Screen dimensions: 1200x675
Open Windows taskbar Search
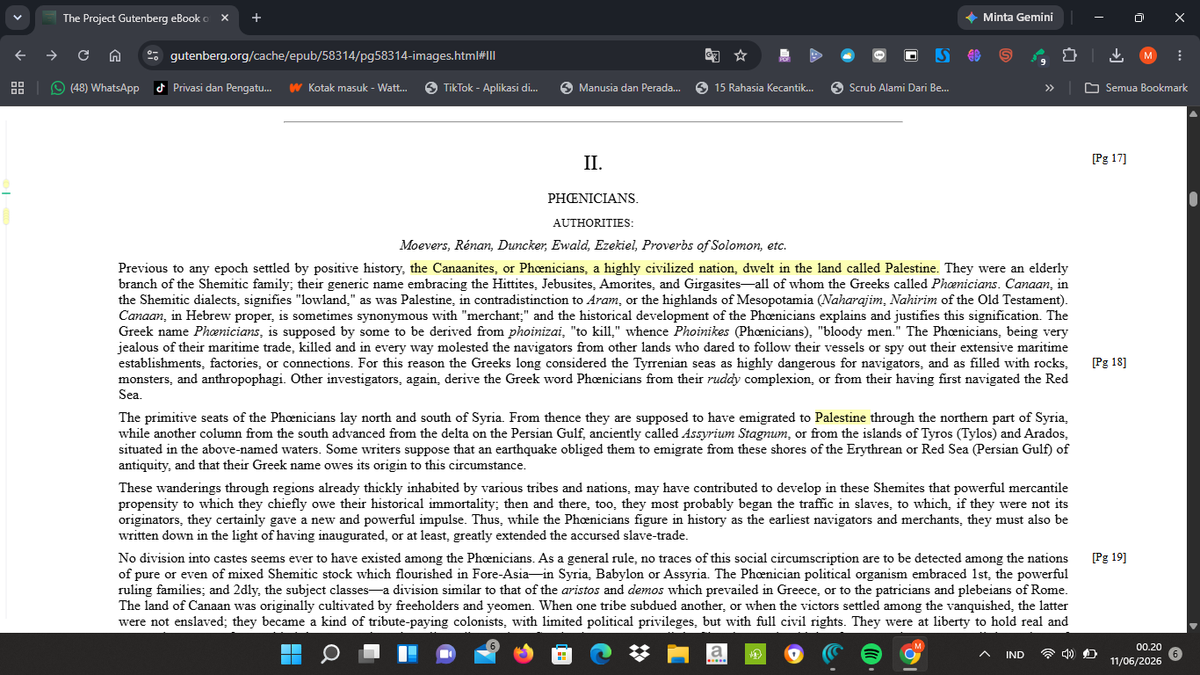tap(331, 654)
